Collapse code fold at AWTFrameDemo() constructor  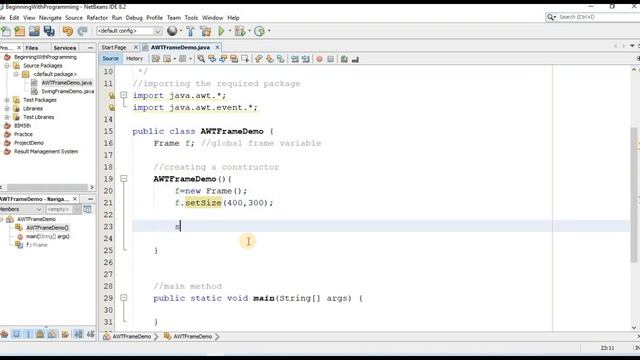[124, 179]
